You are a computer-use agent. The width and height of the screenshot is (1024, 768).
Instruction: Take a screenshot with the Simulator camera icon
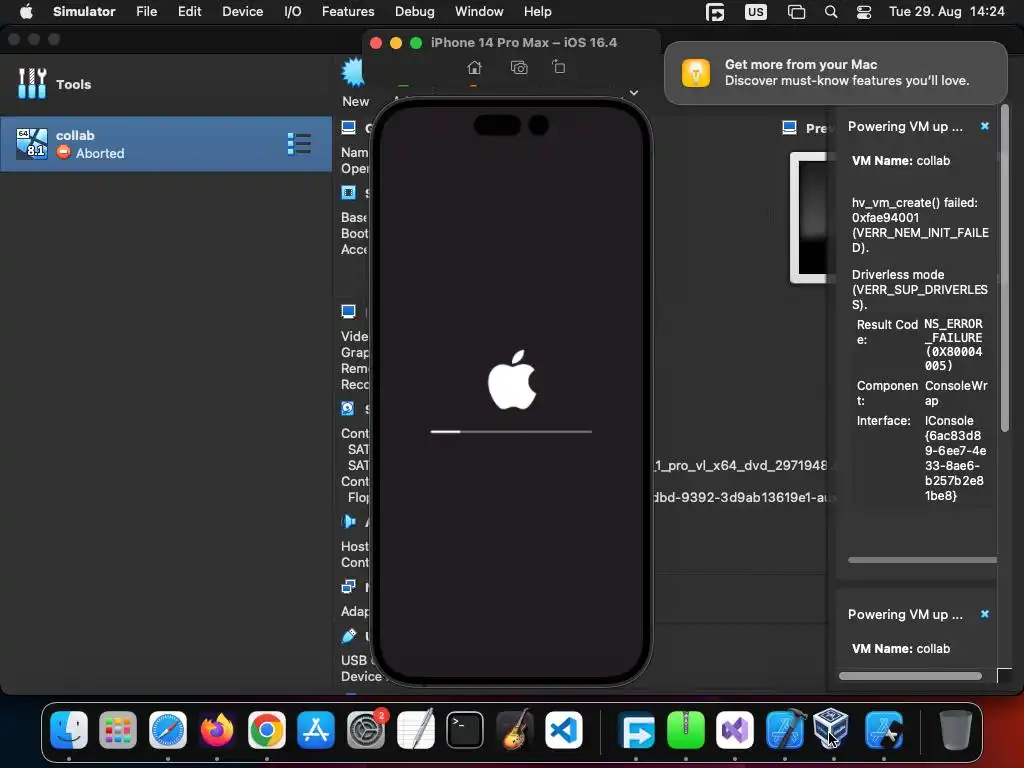[x=519, y=67]
